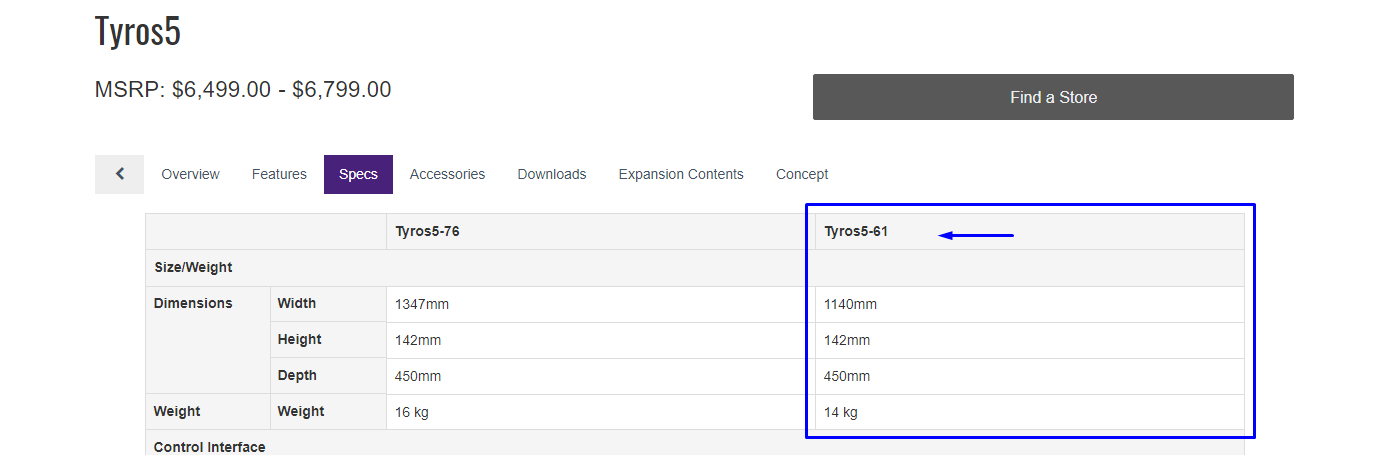Click the 14 kg weight value

[x=841, y=412]
